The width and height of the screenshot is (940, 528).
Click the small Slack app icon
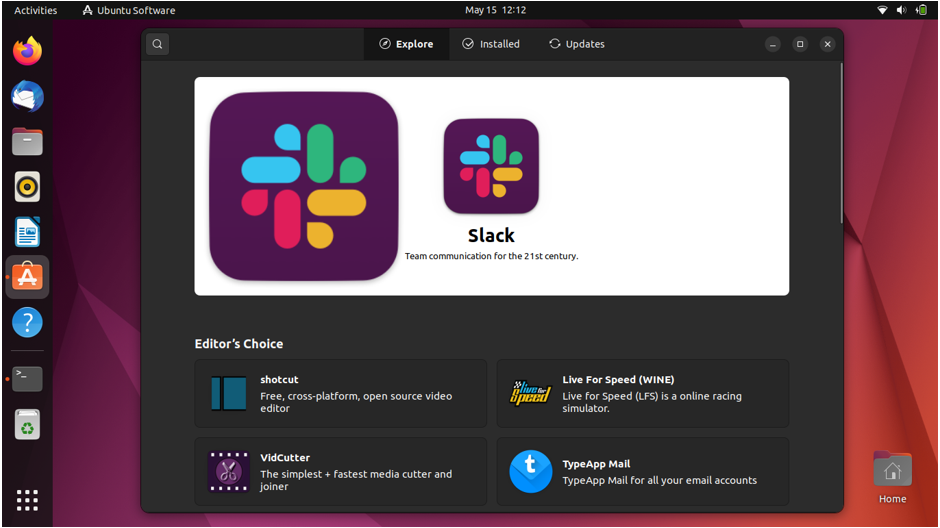click(491, 166)
